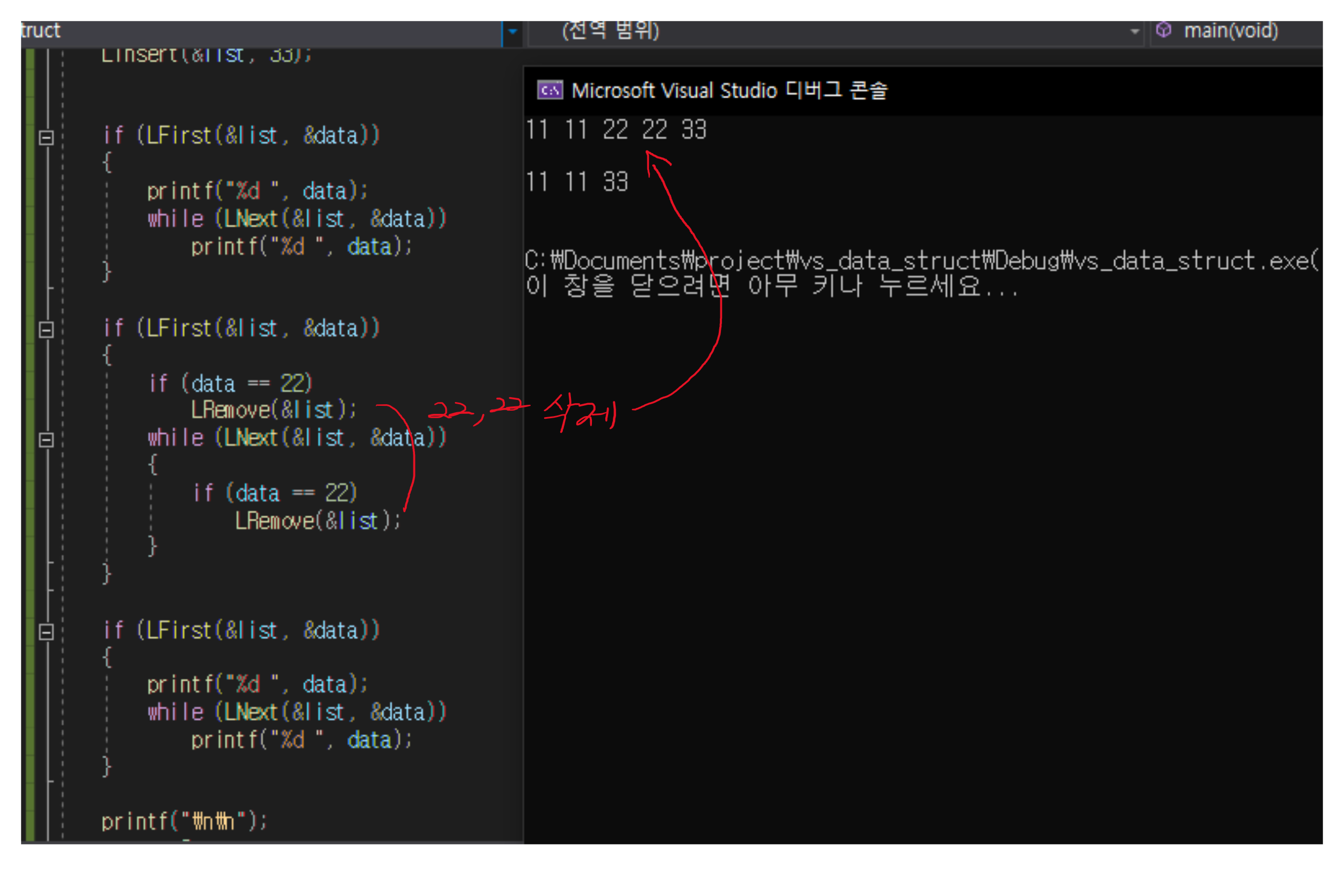Click console output line '11 11 22 22 33'
The width and height of the screenshot is (1344, 896).
point(616,130)
